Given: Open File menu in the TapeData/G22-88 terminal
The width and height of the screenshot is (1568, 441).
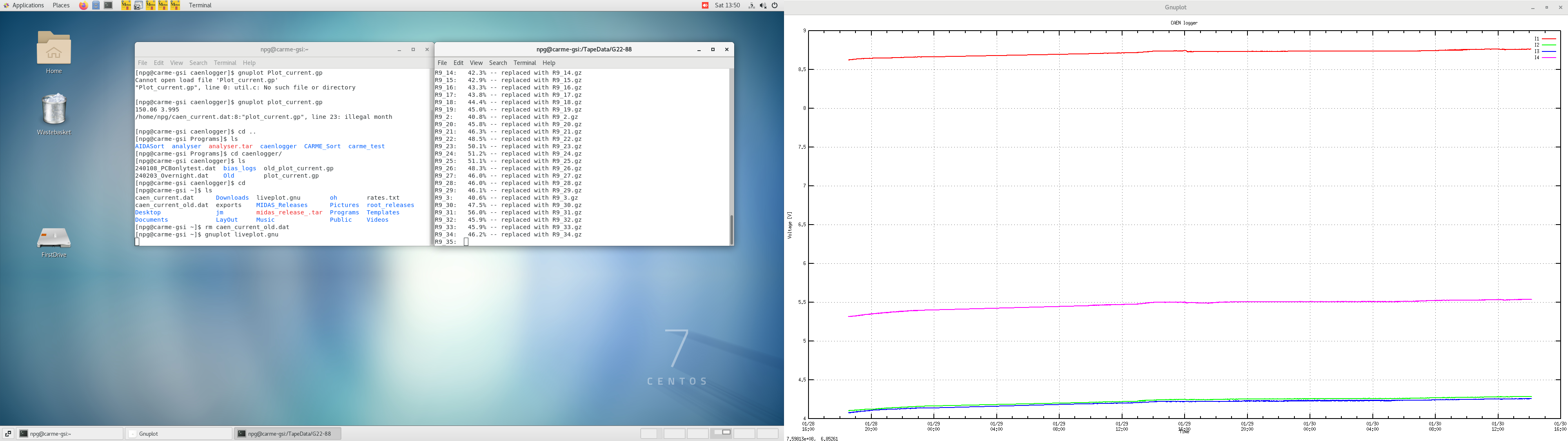Looking at the screenshot, I should click(x=443, y=63).
